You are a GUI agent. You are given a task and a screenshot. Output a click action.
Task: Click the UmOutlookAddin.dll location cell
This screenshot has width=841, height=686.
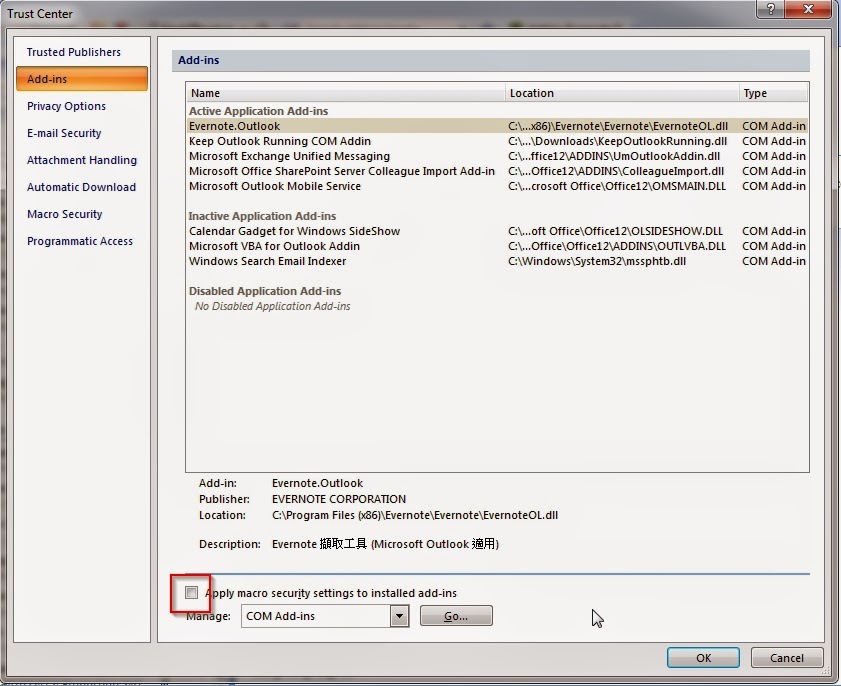tap(614, 156)
